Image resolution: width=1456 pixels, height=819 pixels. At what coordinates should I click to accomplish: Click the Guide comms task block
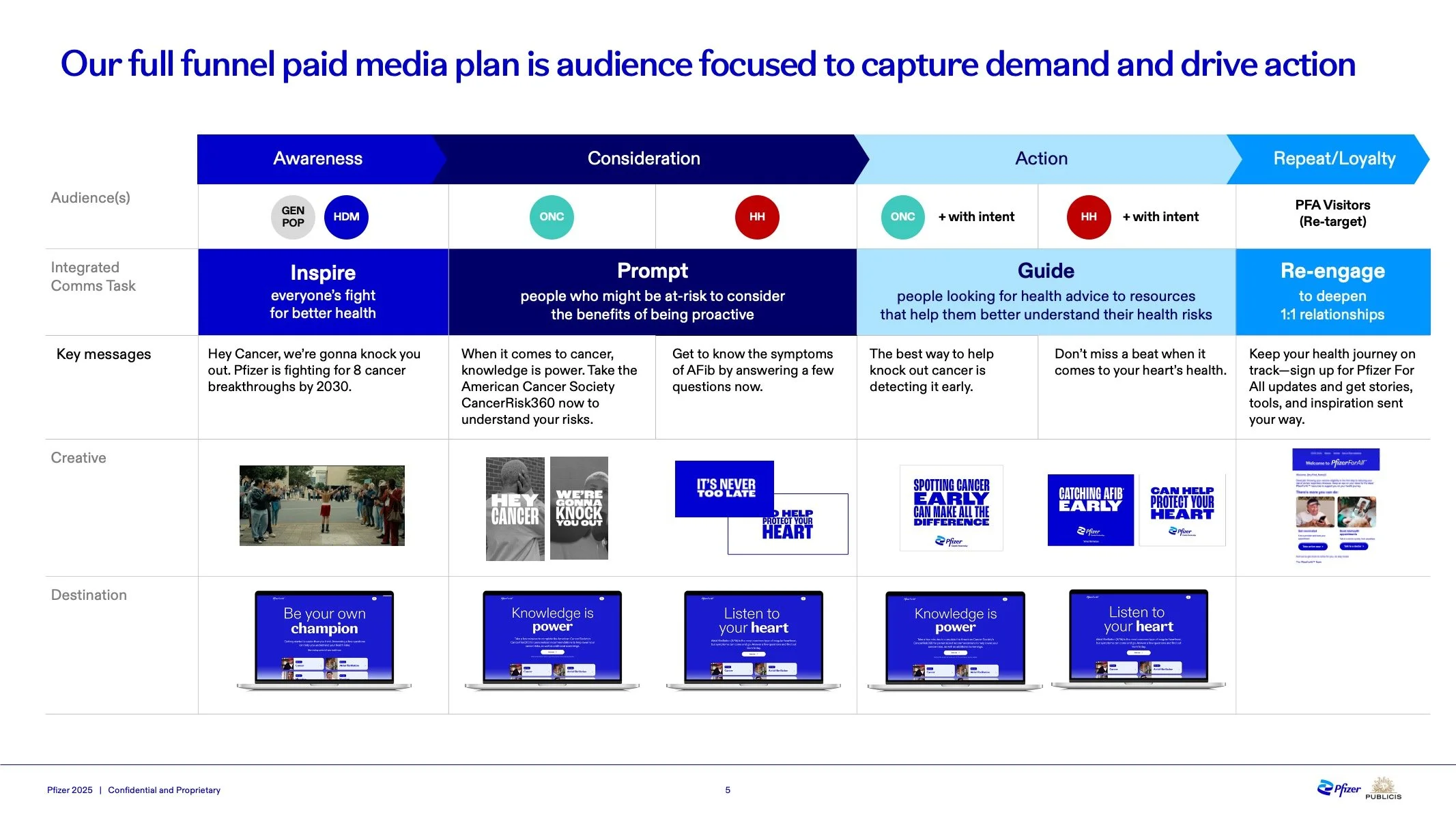[x=1046, y=292]
